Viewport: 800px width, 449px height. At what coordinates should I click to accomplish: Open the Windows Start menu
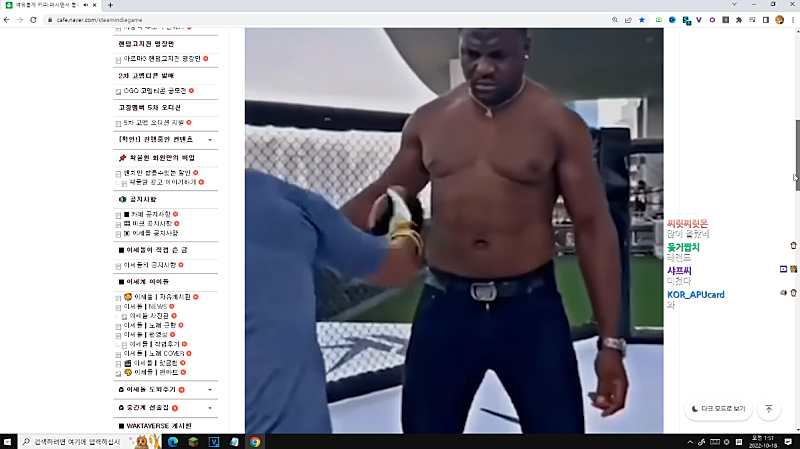(x=8, y=442)
